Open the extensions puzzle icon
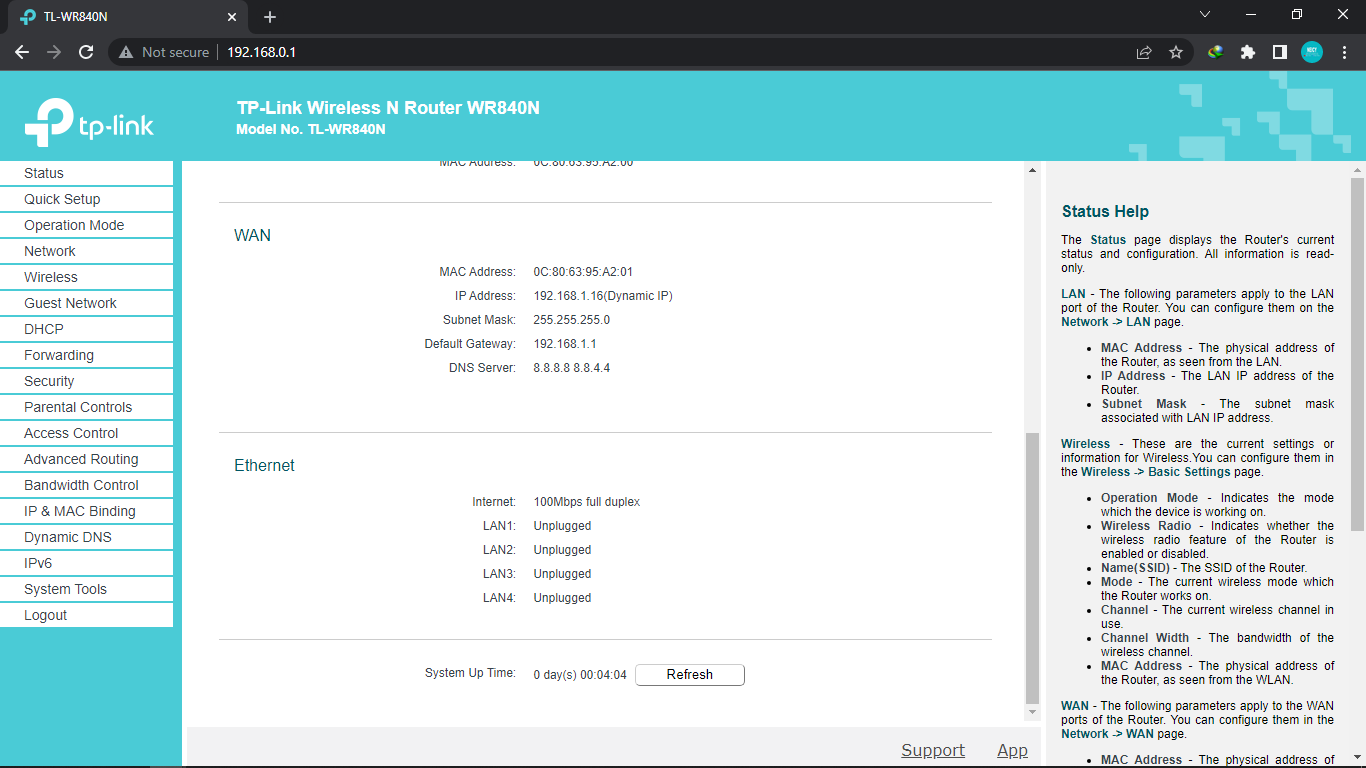 click(1248, 52)
